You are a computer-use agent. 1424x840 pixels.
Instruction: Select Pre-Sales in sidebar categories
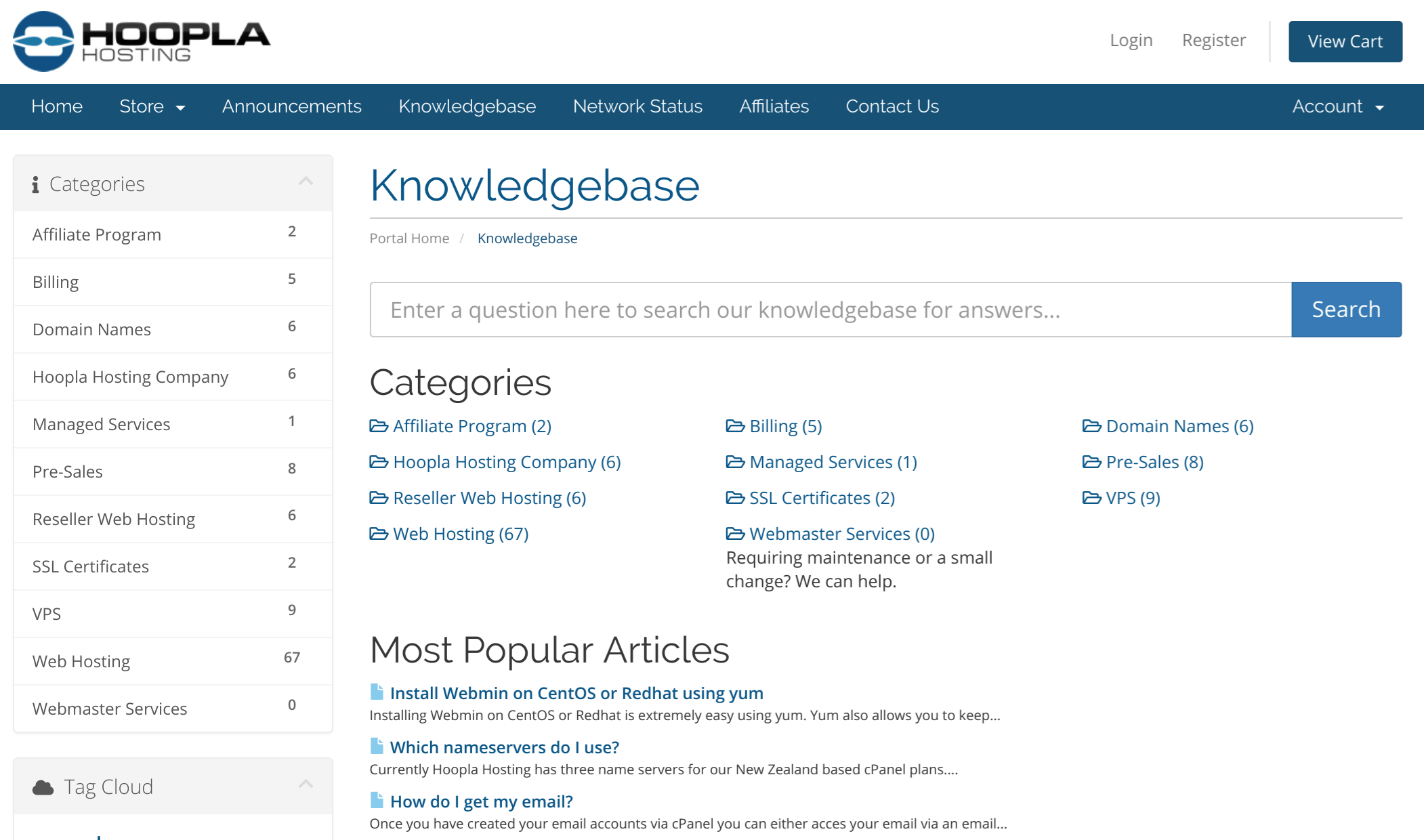[x=173, y=471]
